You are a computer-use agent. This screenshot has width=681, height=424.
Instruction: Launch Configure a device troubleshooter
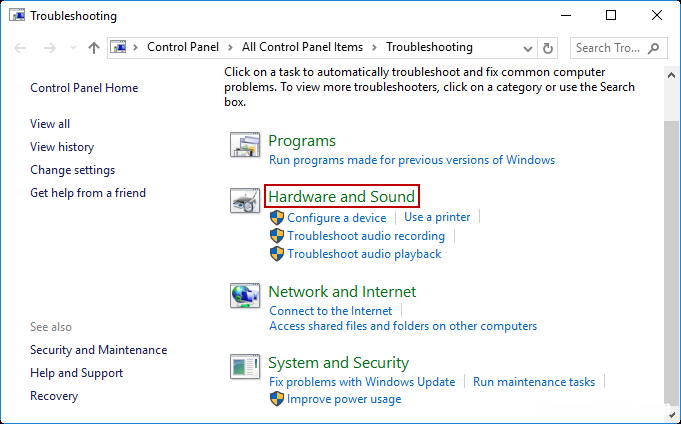click(337, 218)
